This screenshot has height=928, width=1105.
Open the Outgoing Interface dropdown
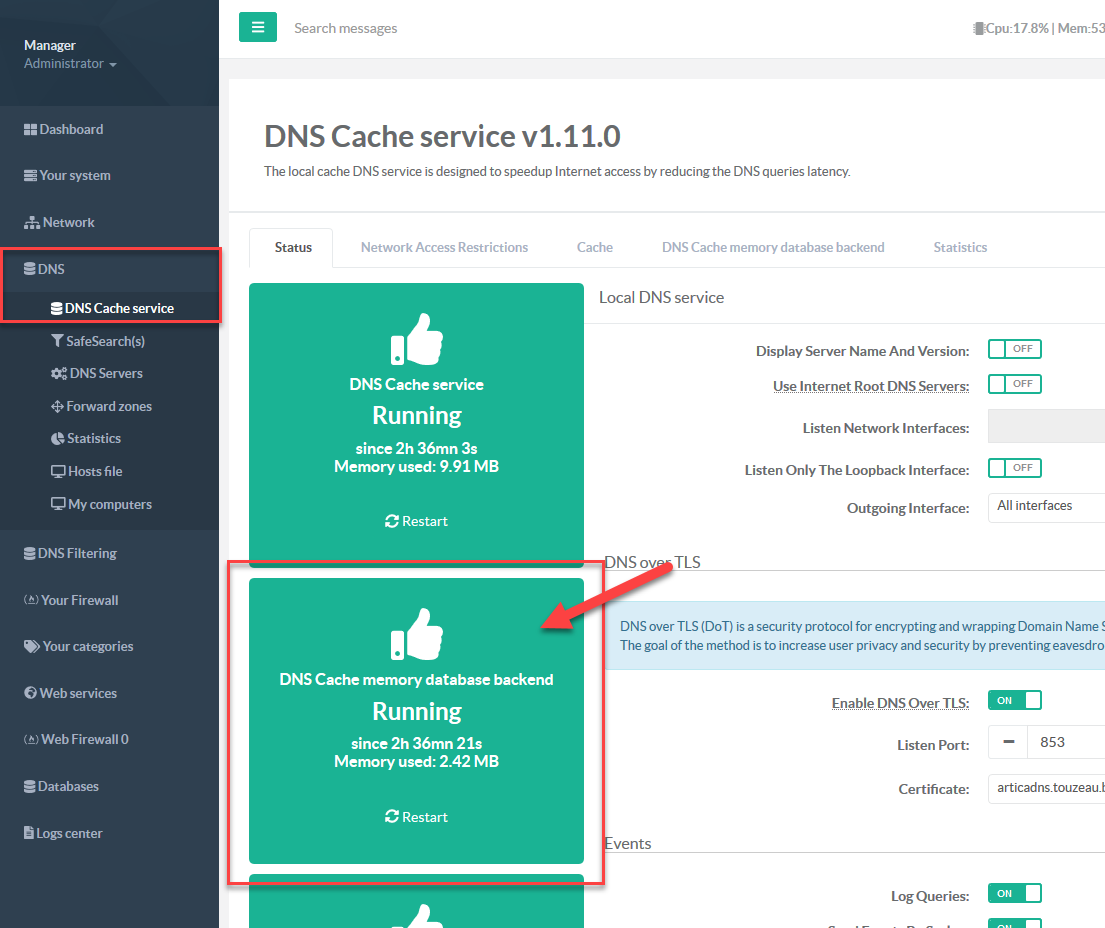(x=1045, y=506)
